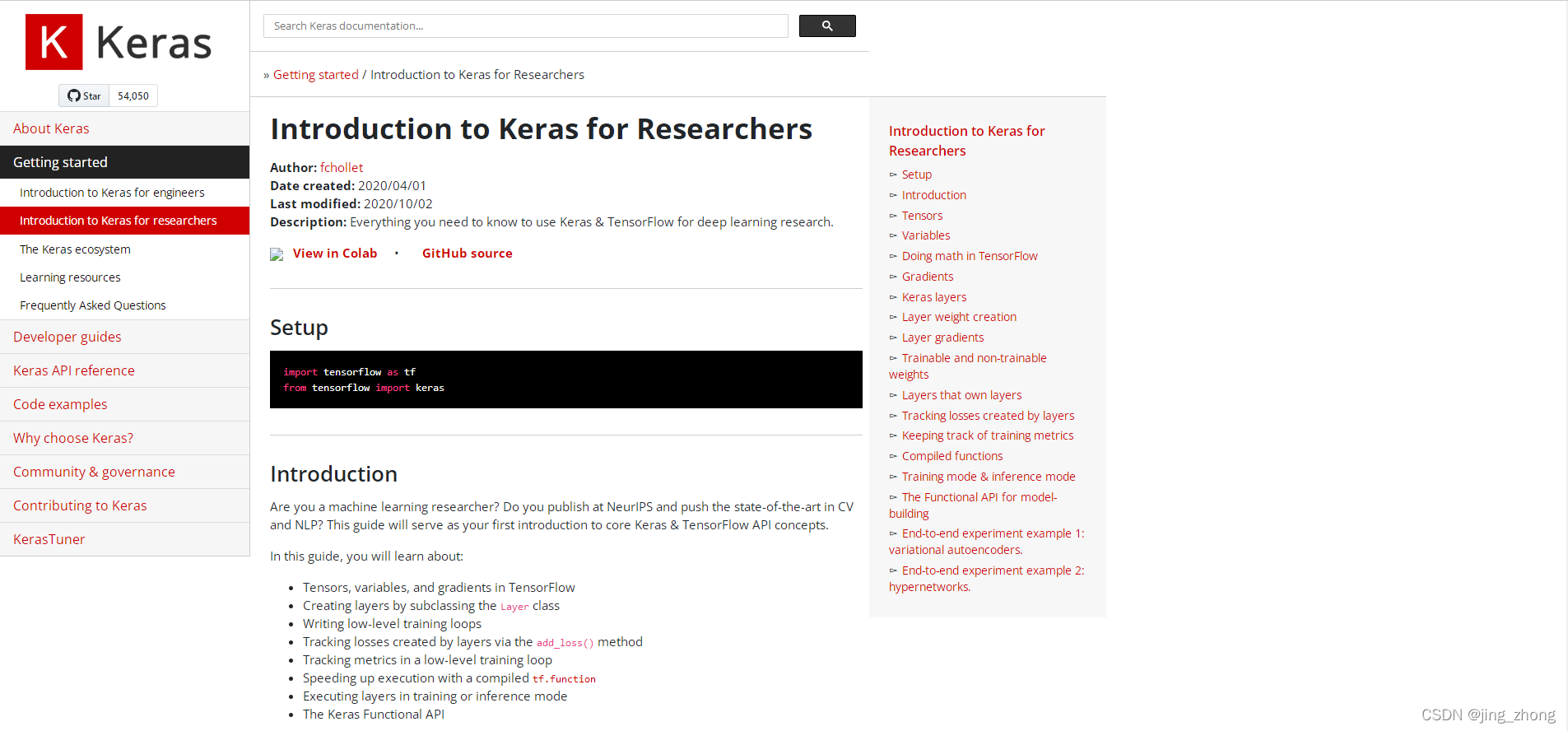Open Keras API reference section
The height and width of the screenshot is (731, 1568).
click(x=125, y=370)
